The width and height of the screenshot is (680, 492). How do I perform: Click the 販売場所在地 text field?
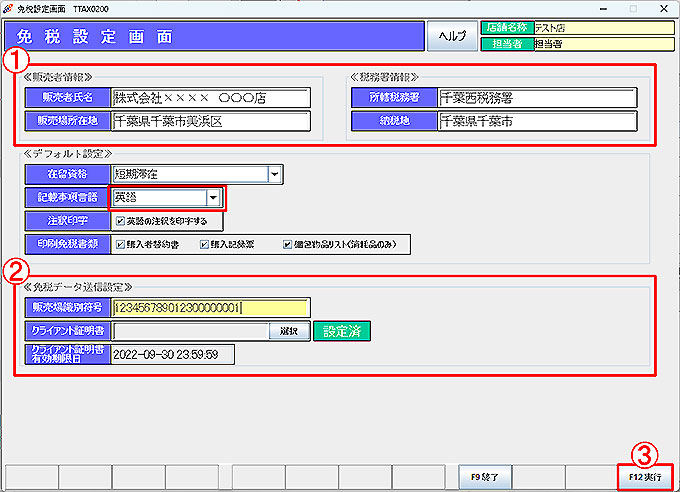[x=211, y=121]
